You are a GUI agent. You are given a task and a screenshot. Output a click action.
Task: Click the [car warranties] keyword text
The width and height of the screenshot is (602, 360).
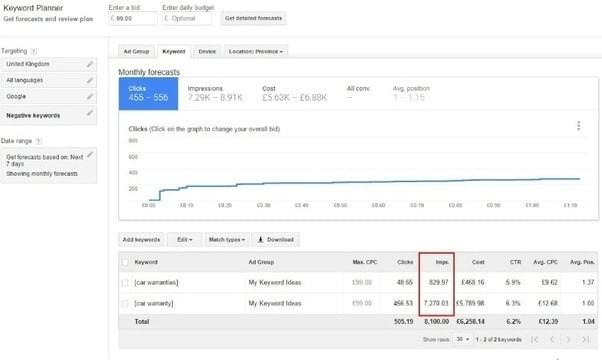tap(156, 282)
